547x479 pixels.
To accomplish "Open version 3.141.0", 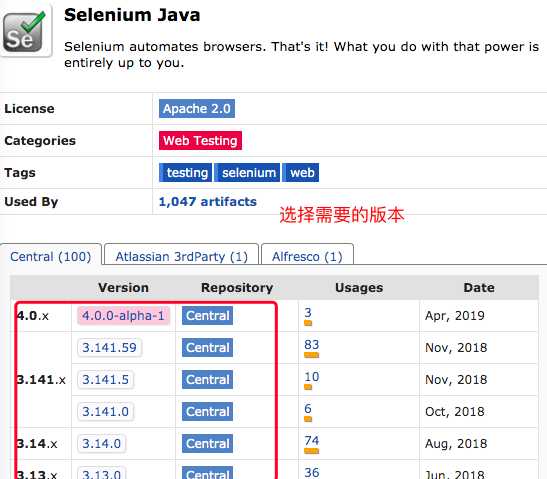I will 106,412.
